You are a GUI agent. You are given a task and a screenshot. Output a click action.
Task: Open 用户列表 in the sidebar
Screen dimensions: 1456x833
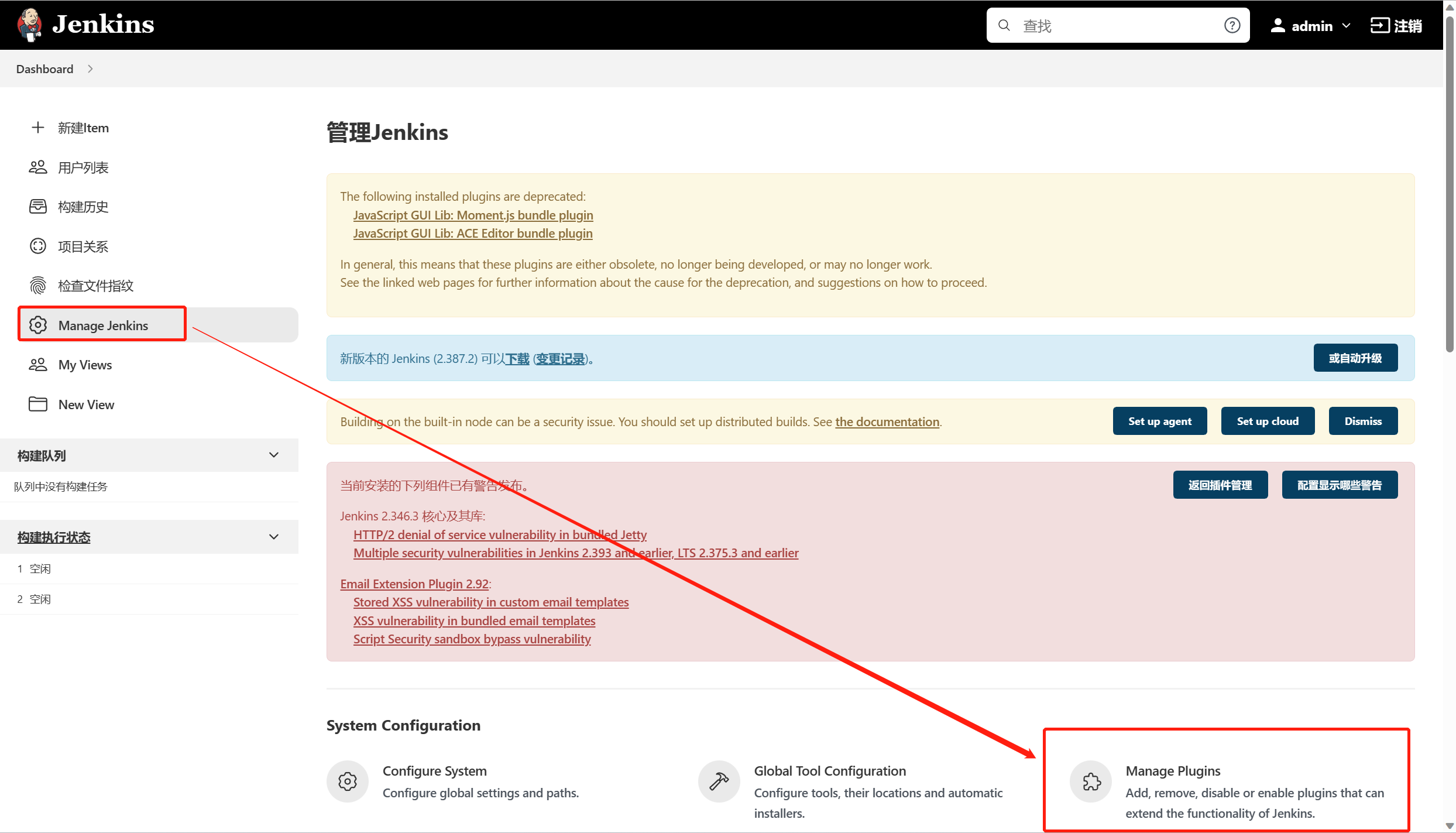83,167
